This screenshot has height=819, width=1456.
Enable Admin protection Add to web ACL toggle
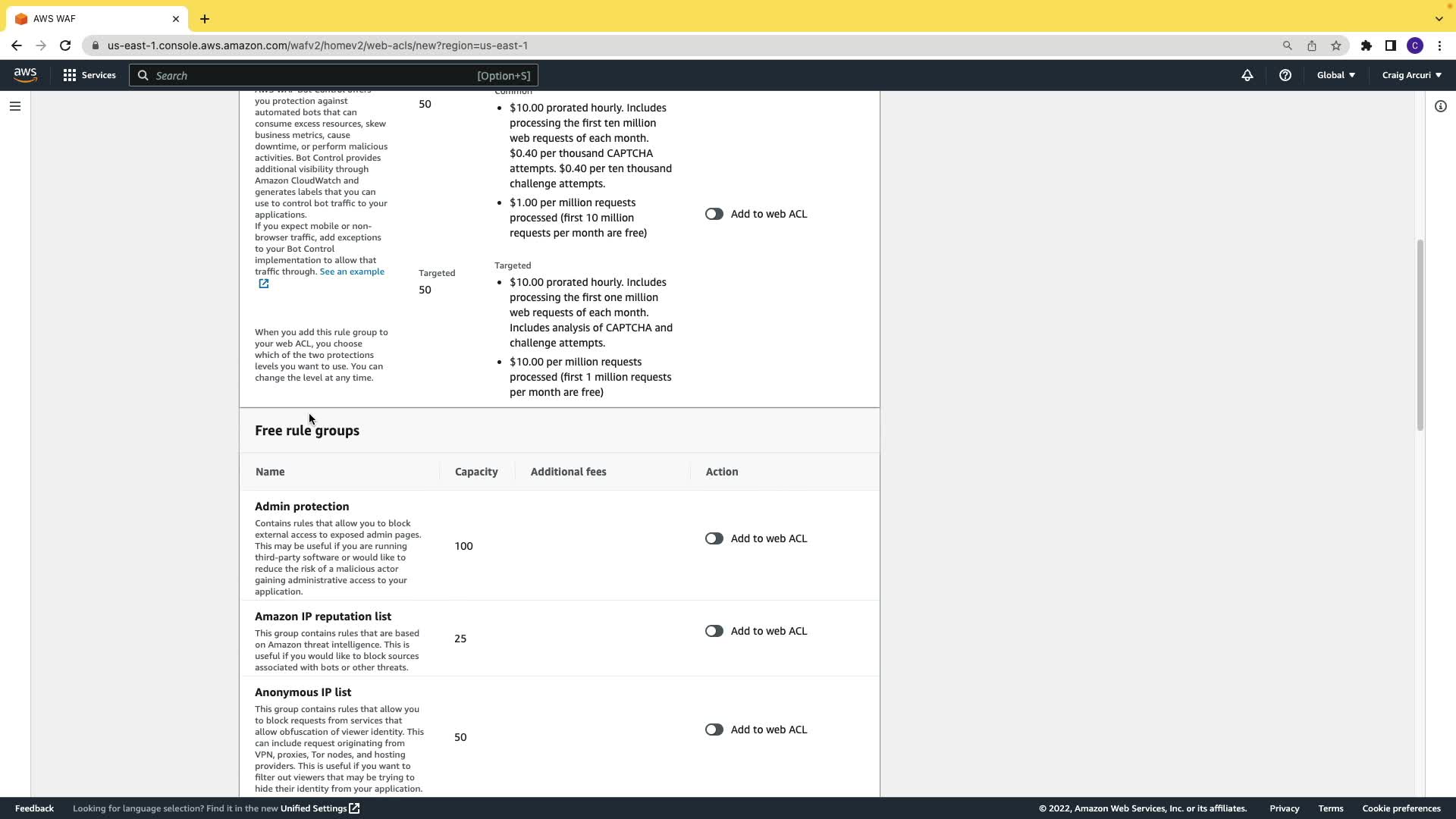click(x=714, y=538)
